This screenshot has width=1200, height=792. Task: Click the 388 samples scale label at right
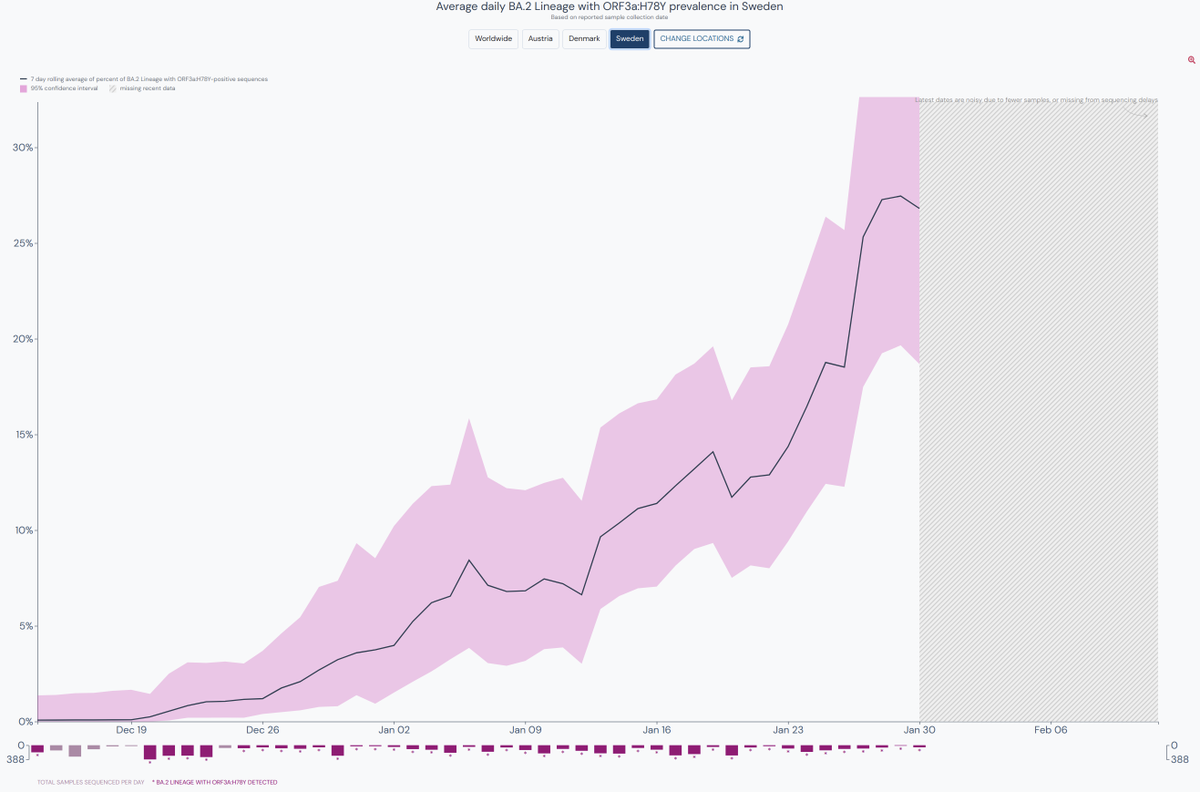coord(1180,760)
